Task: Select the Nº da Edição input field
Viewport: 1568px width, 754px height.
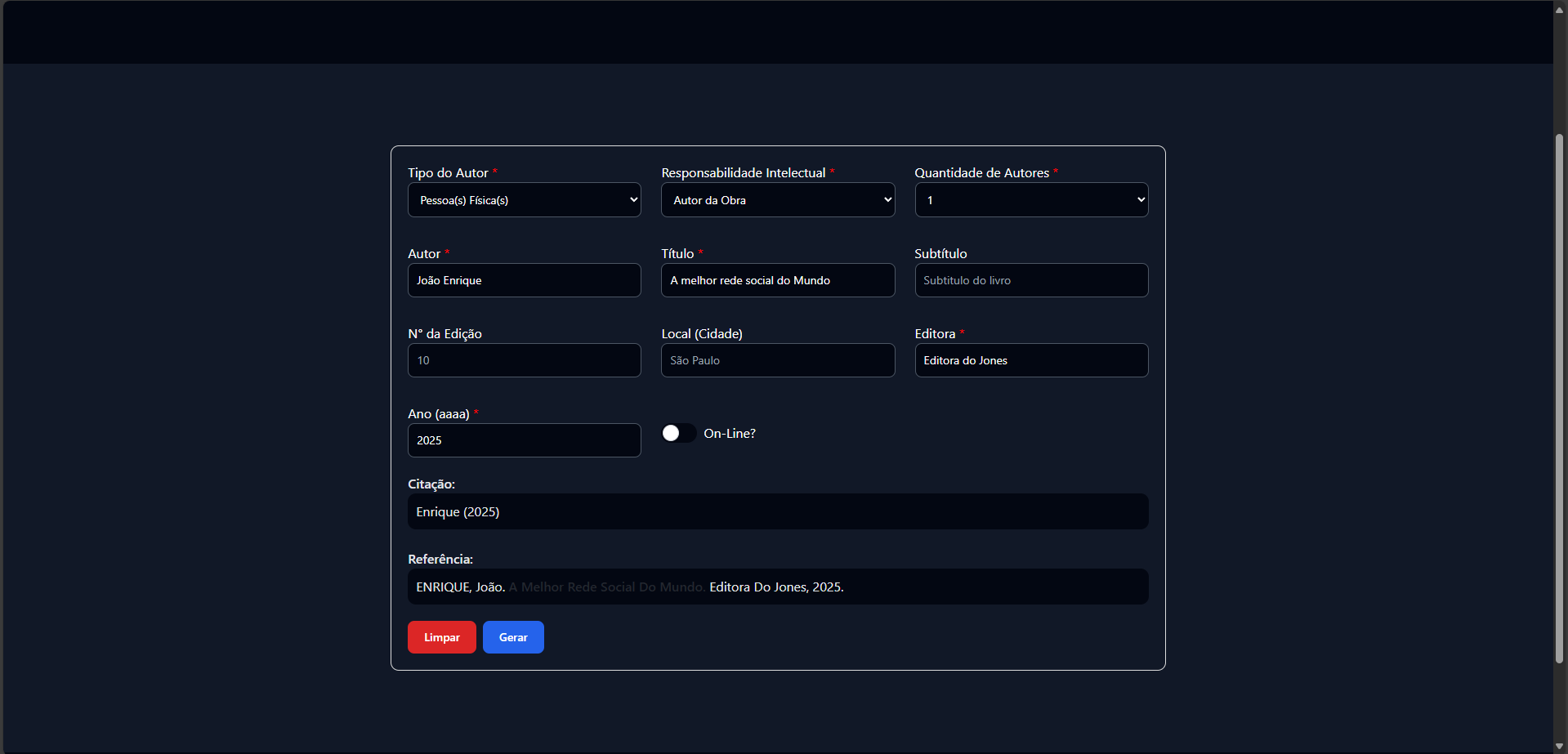Action: click(x=524, y=360)
